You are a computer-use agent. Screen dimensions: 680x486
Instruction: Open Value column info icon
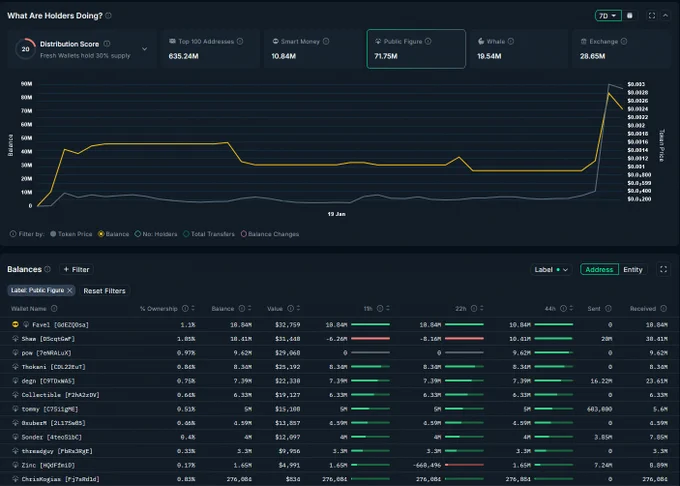[291, 308]
